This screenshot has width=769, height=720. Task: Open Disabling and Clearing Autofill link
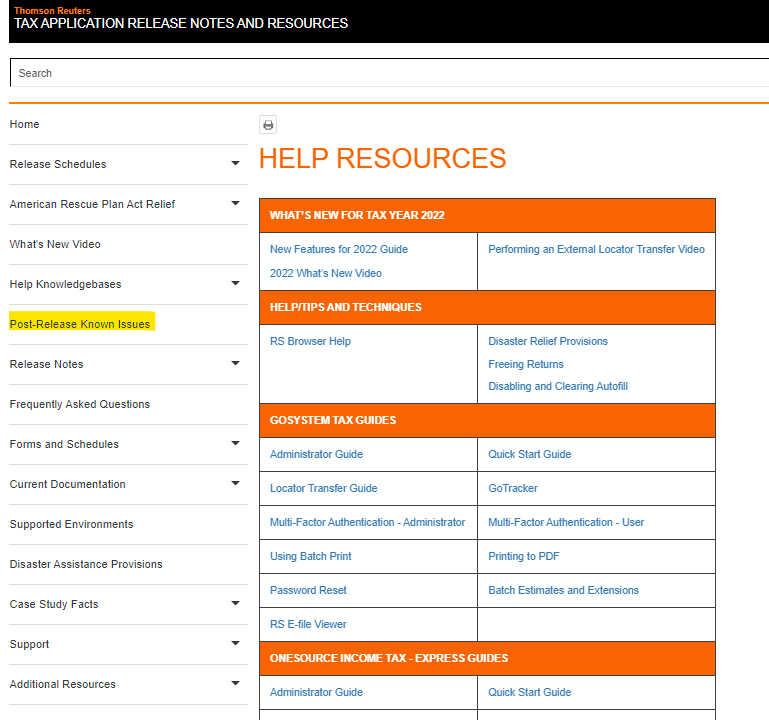[558, 386]
